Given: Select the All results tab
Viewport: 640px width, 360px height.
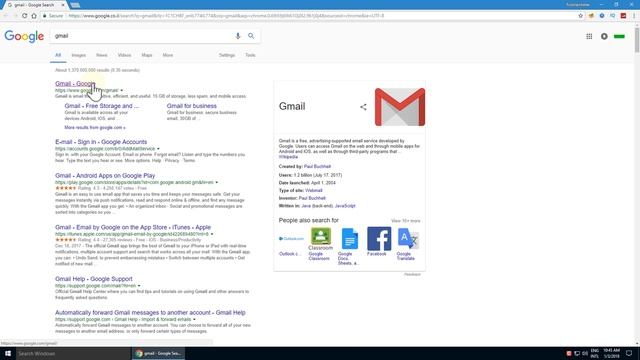Looking at the screenshot, I should point(58,55).
